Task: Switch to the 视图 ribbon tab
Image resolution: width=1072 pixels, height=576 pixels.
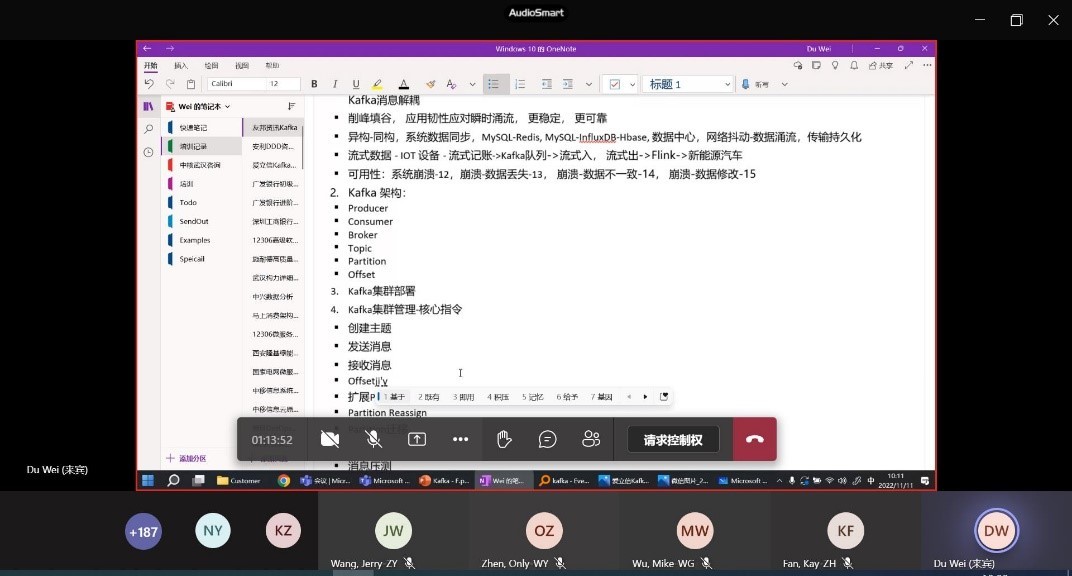Action: (x=242, y=66)
